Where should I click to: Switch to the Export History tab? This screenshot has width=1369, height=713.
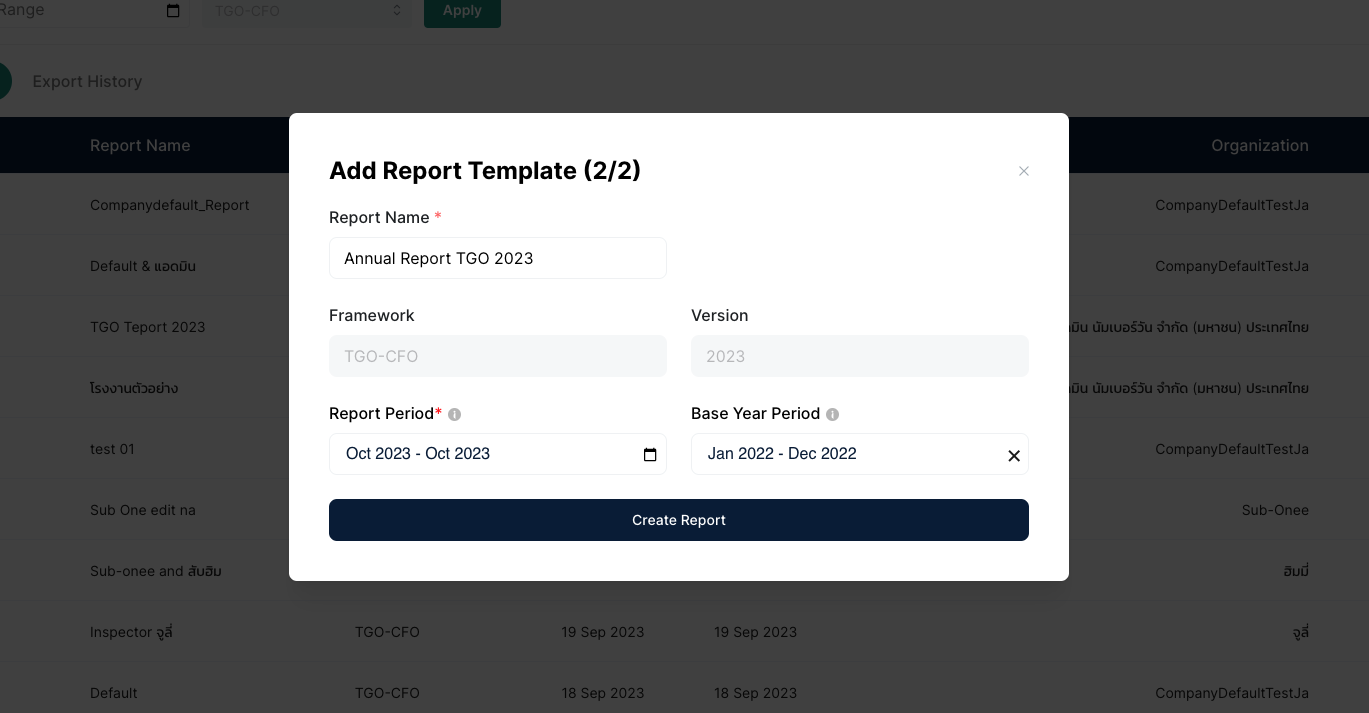pyautogui.click(x=87, y=82)
